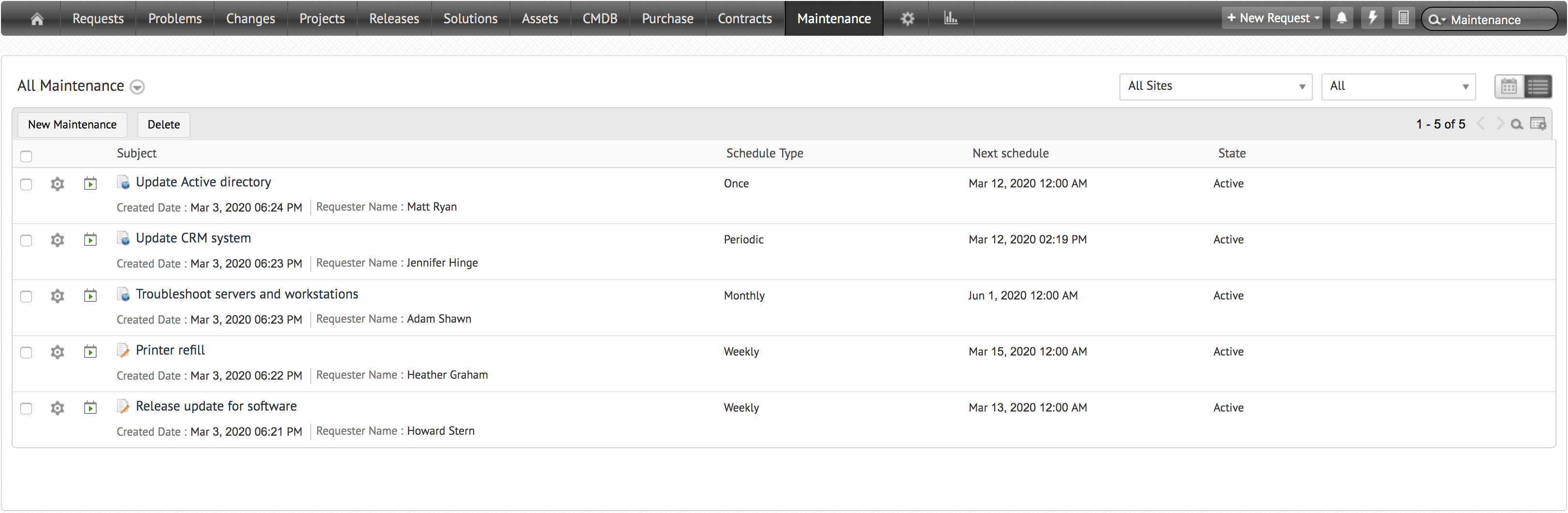Open the notifications bell
The image size is (1568, 513).
1342,18
